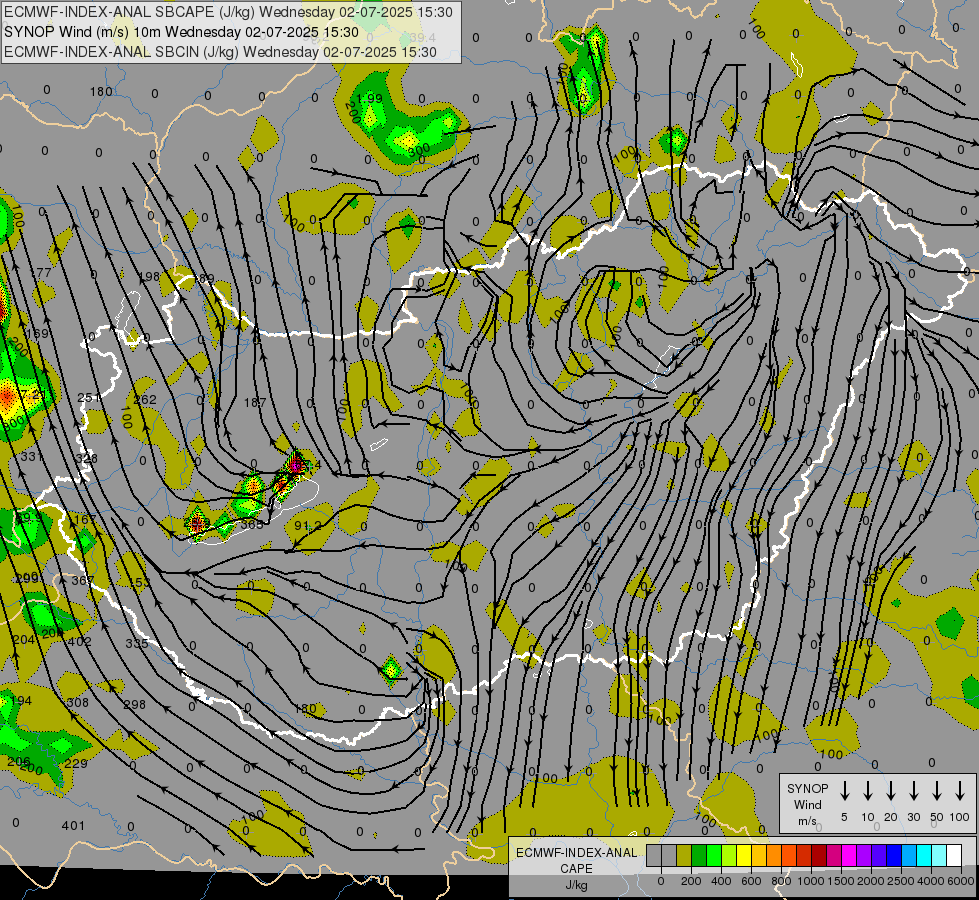Click the 91.2 station value on map
Image resolution: width=979 pixels, height=900 pixels.
(x=307, y=525)
